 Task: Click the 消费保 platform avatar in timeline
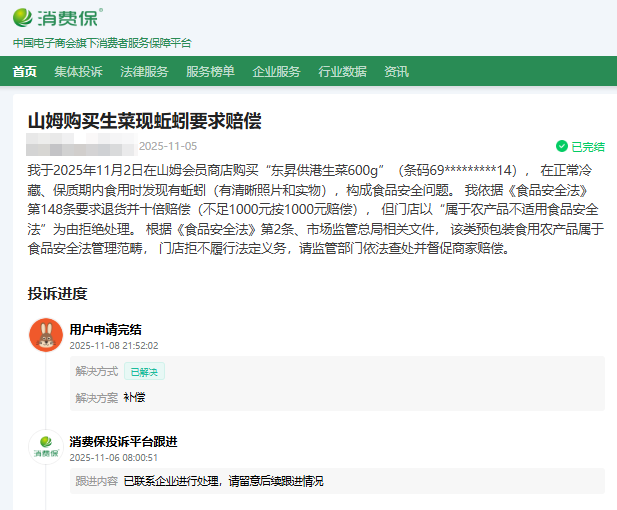click(45, 448)
